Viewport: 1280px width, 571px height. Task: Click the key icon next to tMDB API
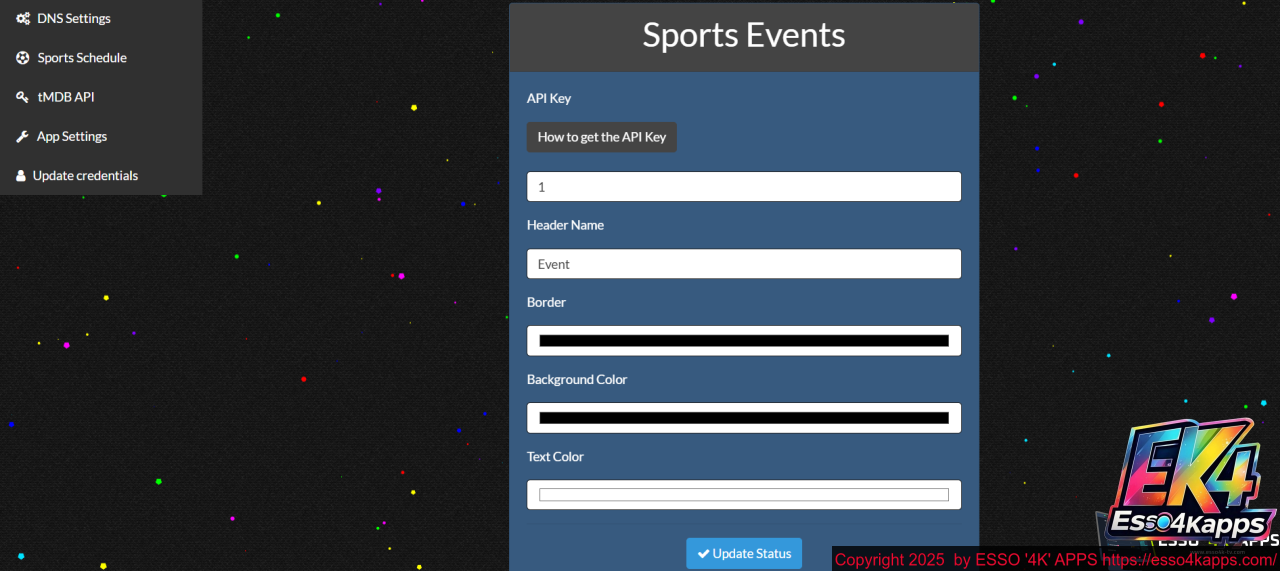pos(22,97)
